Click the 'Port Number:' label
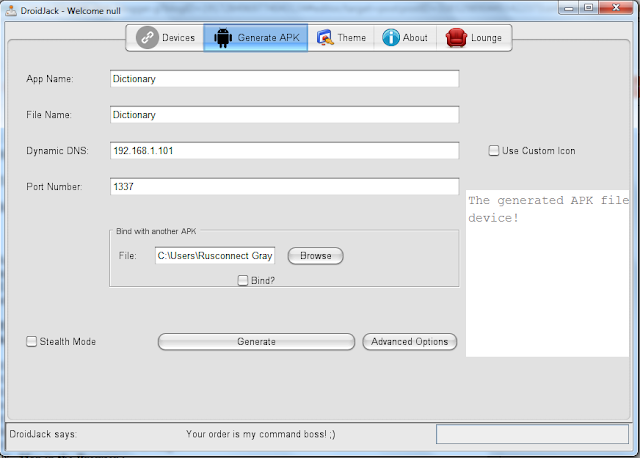Image resolution: width=640 pixels, height=458 pixels. [x=54, y=187]
